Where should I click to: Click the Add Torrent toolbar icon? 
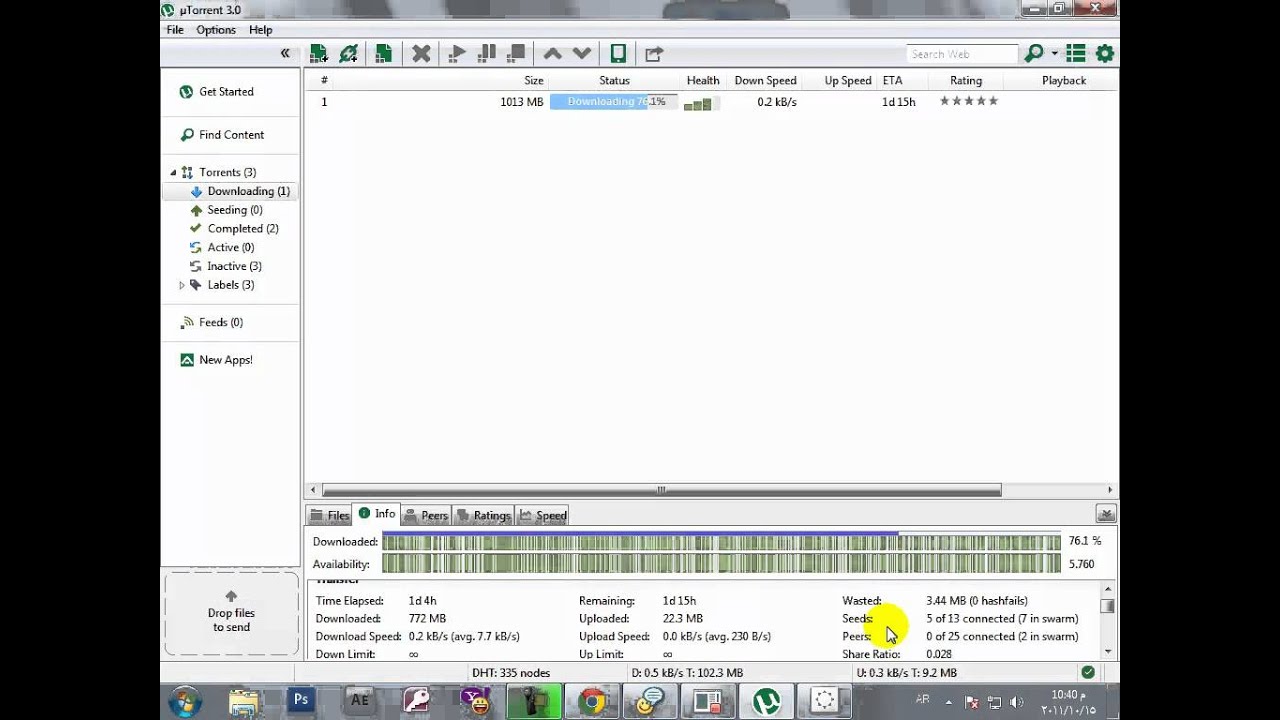click(x=318, y=53)
